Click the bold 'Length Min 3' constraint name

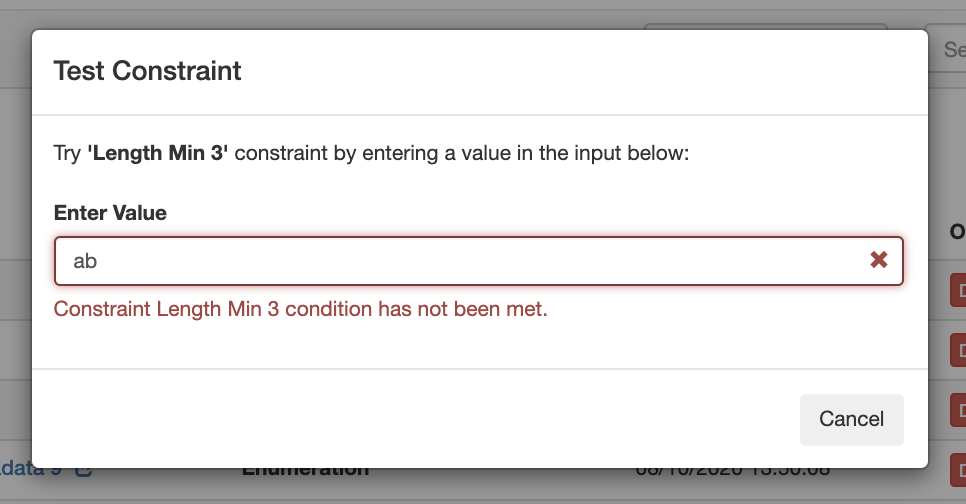tap(158, 155)
